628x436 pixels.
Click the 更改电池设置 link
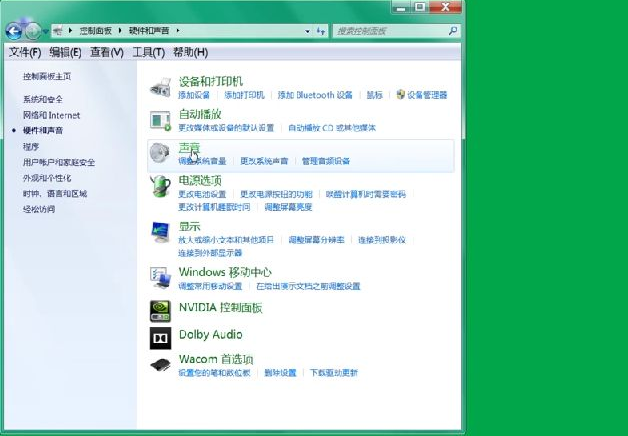(x=202, y=194)
